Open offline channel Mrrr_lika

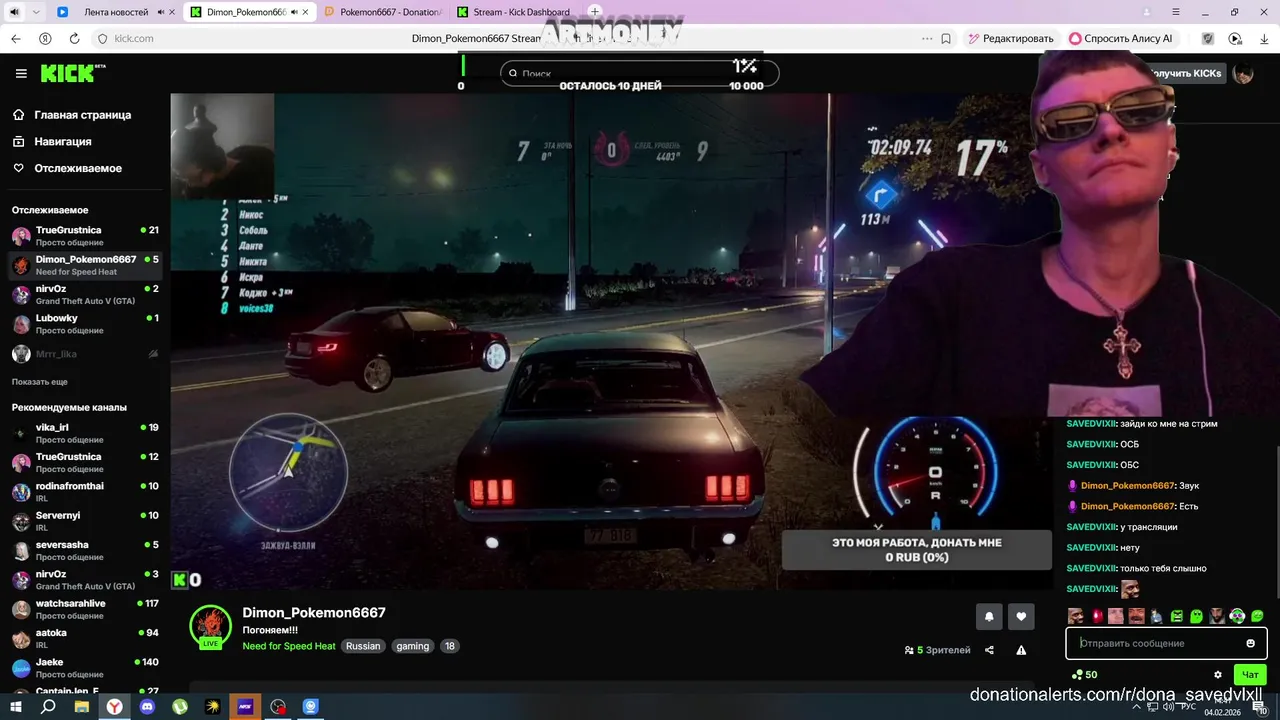click(85, 354)
